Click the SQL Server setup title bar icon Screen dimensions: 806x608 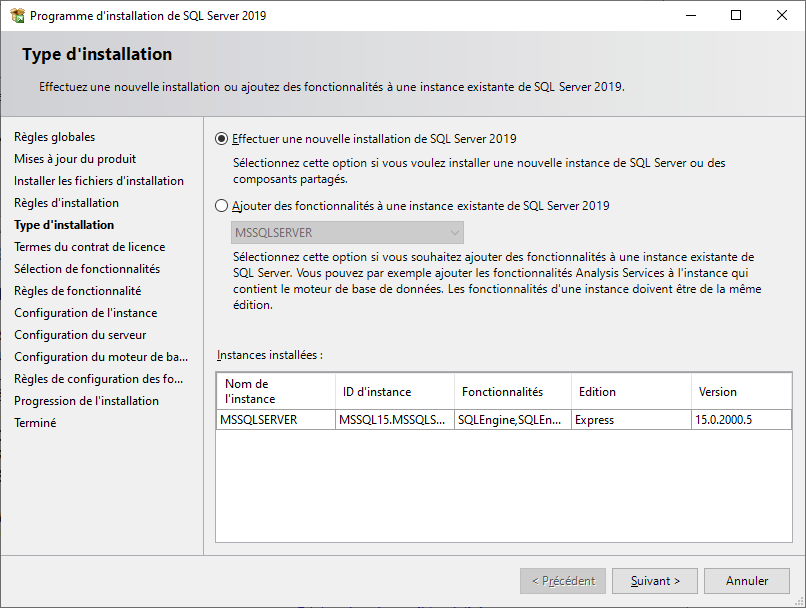pos(17,15)
